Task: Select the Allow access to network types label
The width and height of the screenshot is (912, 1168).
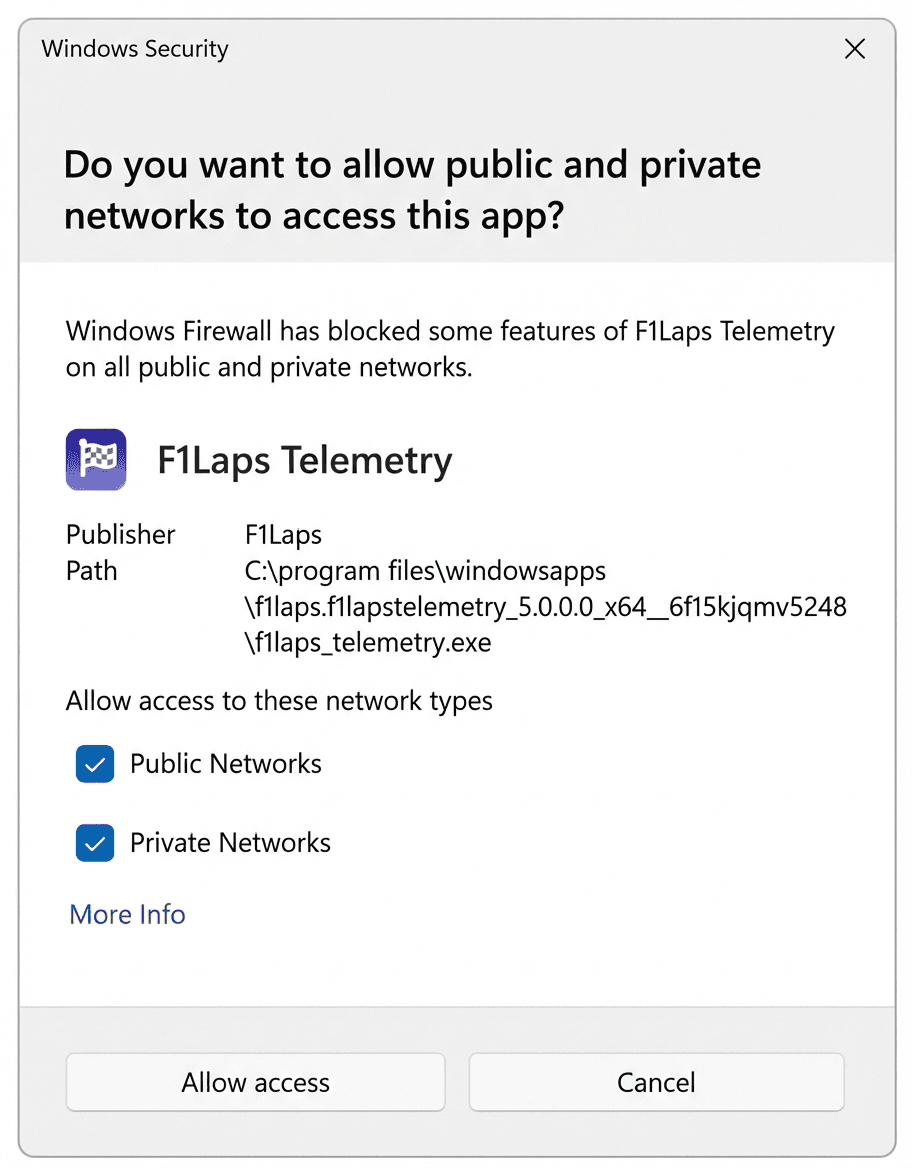Action: 278,700
